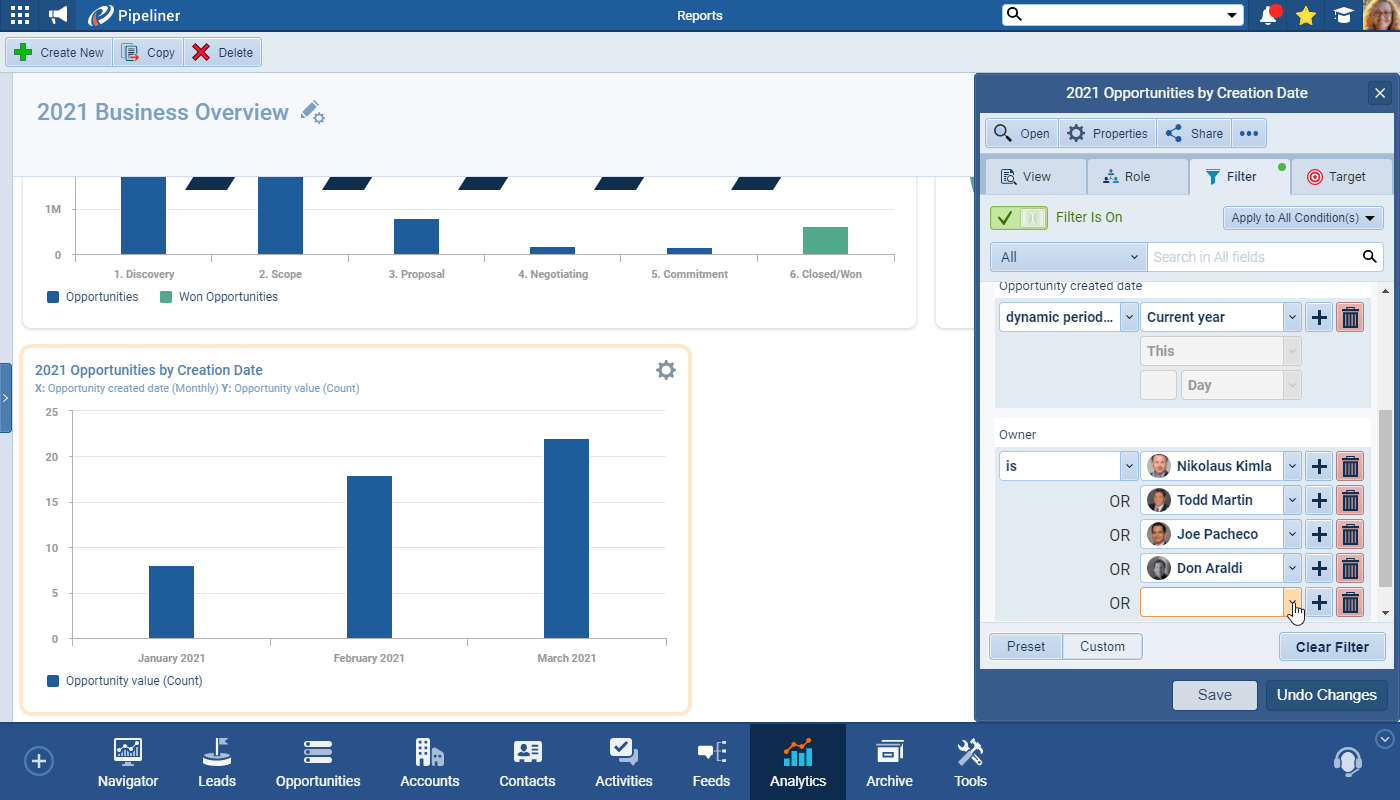The image size is (1400, 800).
Task: Expand the Apply to All Condition(s) dropdown
Action: coord(1303,217)
